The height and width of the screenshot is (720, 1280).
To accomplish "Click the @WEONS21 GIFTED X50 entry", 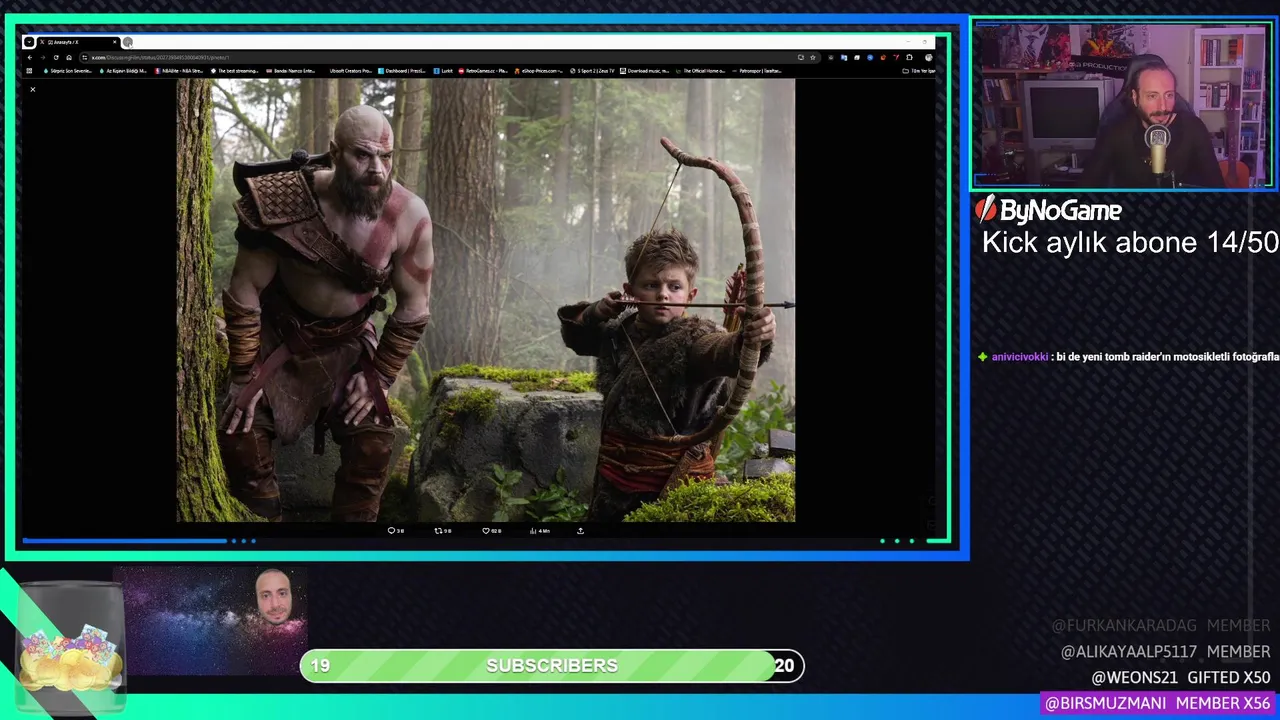I will pos(1180,678).
